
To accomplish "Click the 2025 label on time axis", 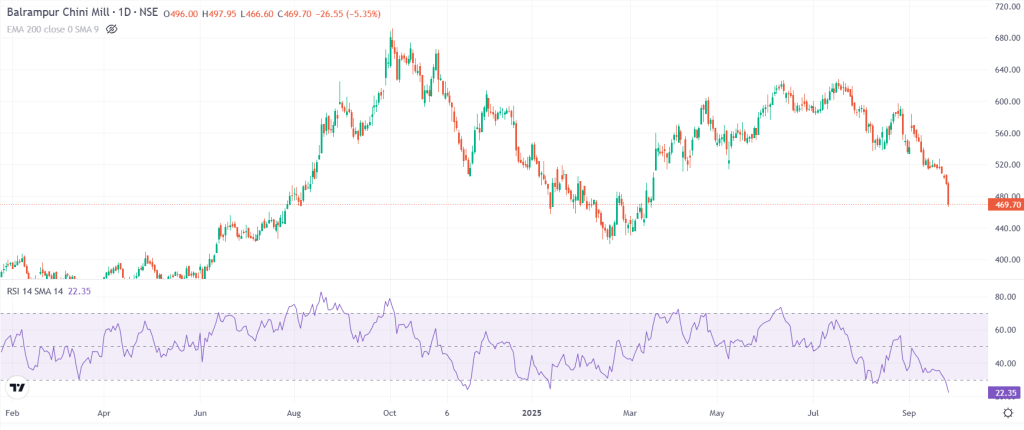I will (534, 414).
